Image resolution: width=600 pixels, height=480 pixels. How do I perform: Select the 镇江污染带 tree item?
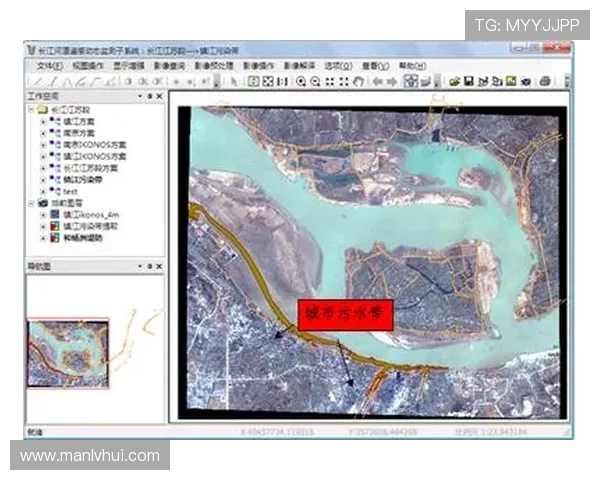pyautogui.click(x=83, y=180)
